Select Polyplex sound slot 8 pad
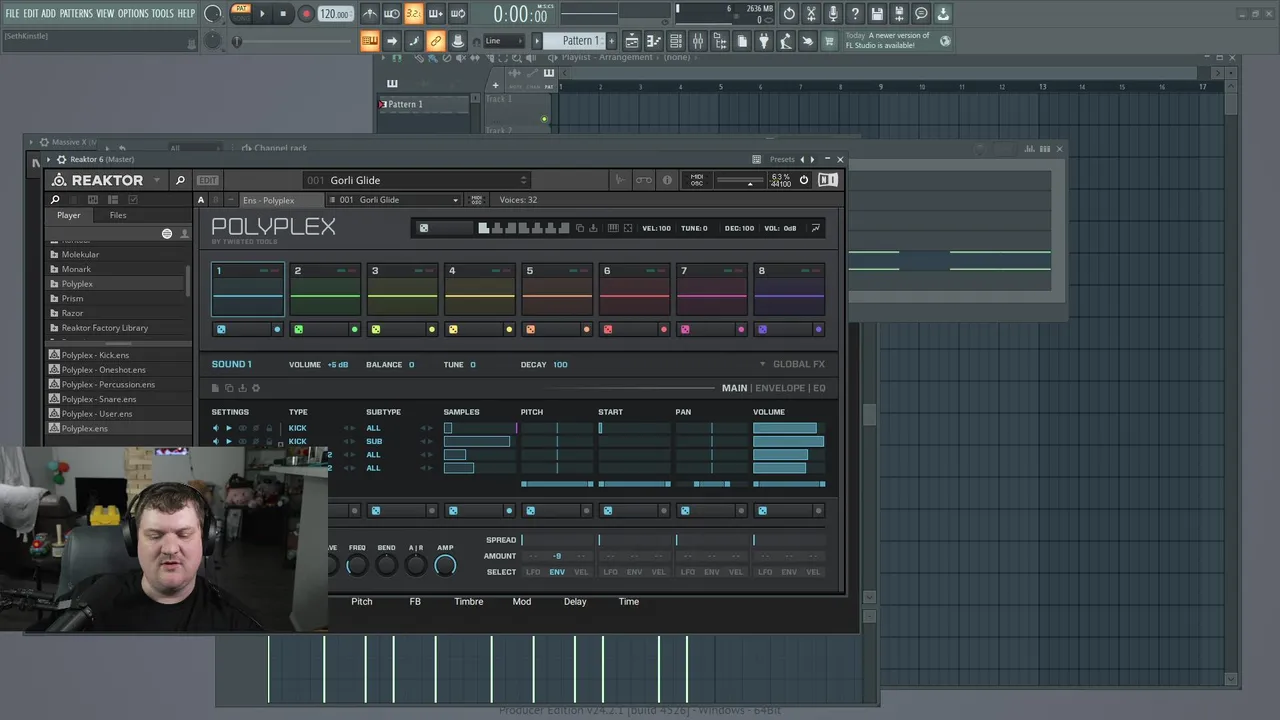 [x=789, y=290]
